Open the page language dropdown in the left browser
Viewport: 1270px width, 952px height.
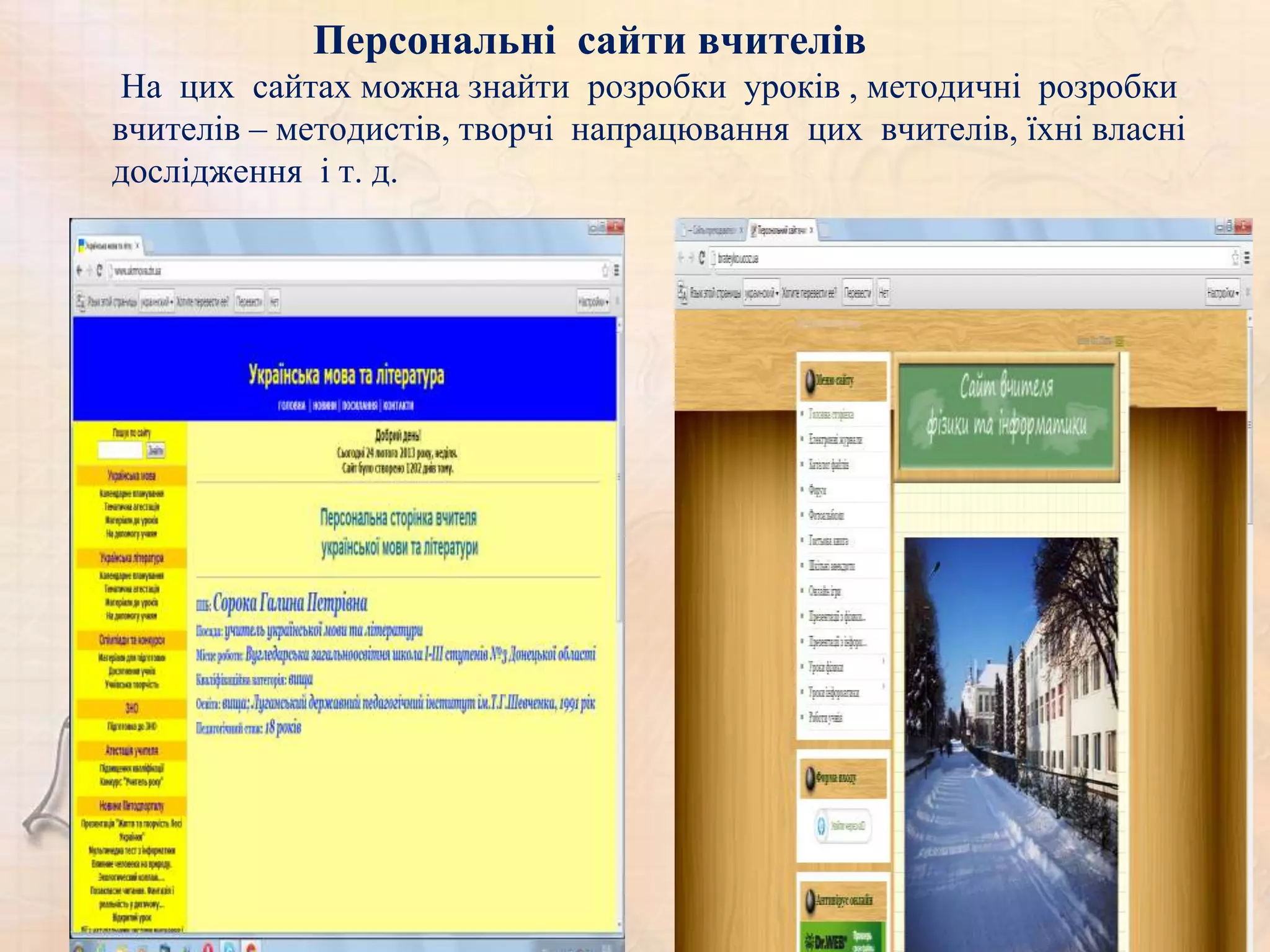(156, 302)
